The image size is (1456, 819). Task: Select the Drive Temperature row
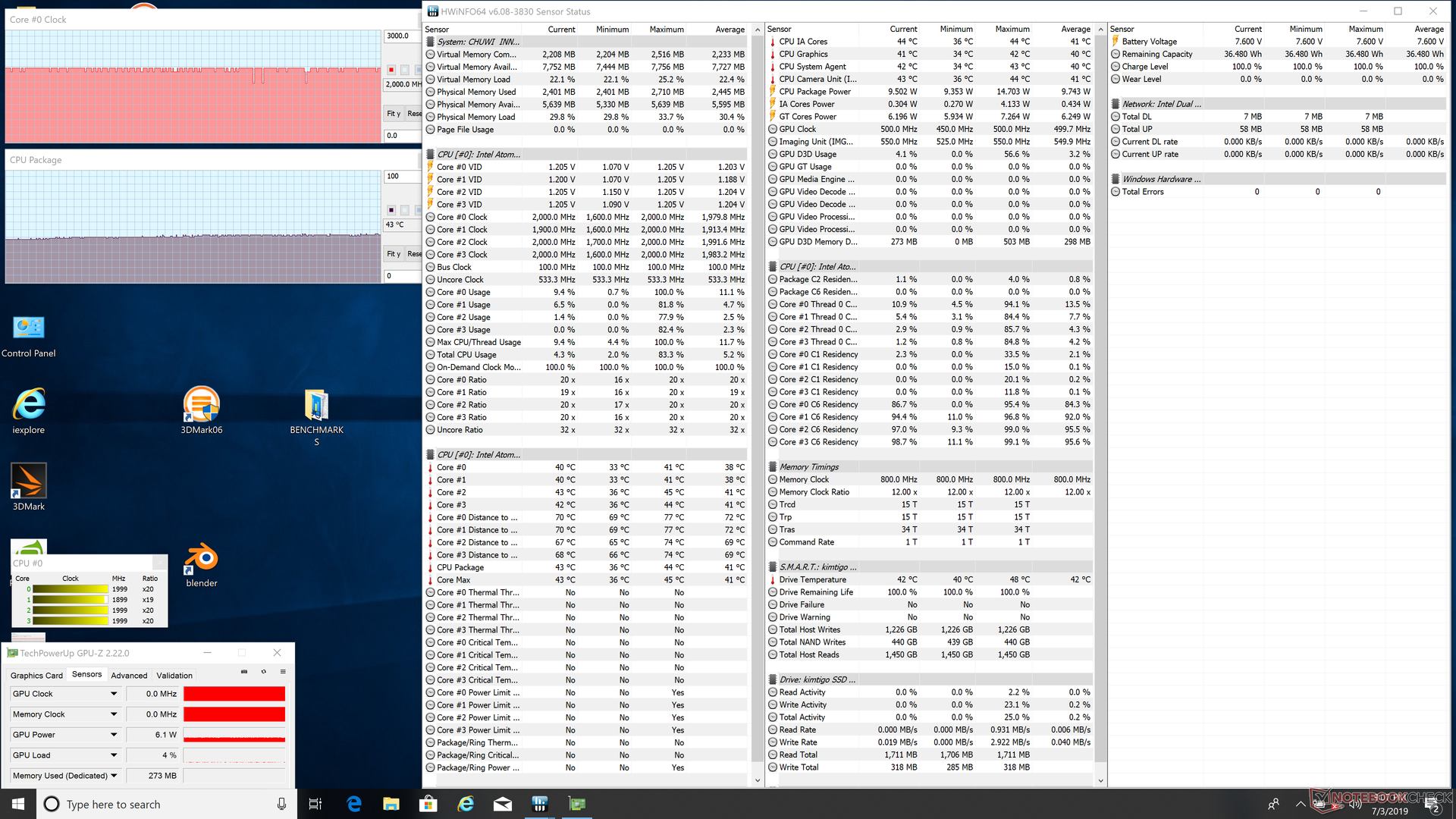pos(930,580)
